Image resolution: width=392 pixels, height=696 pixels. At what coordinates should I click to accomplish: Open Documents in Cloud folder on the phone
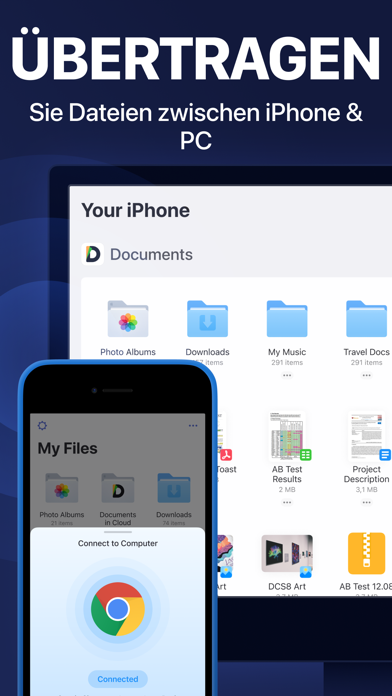tap(118, 488)
